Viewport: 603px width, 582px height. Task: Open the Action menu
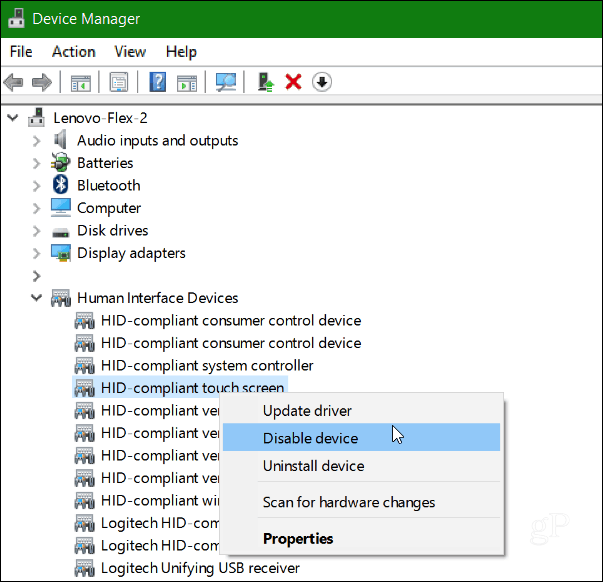click(x=73, y=52)
